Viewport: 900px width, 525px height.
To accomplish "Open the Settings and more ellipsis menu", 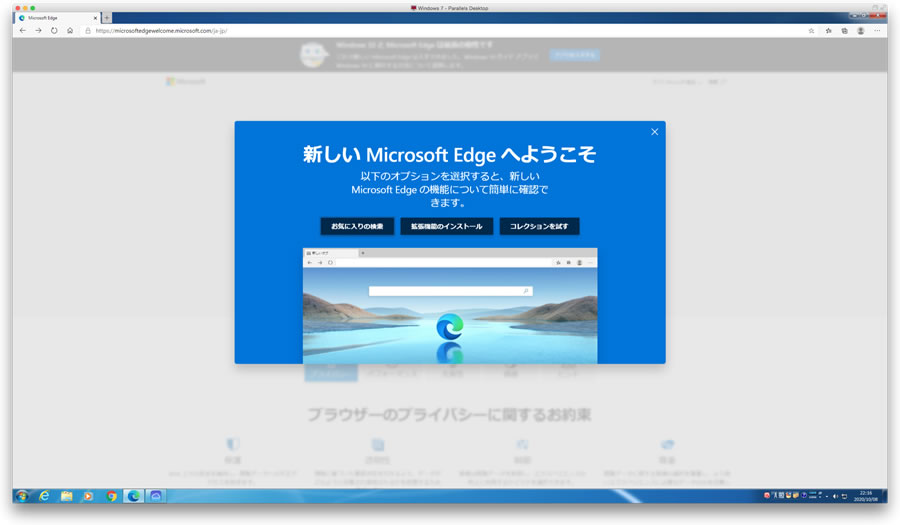I will (x=877, y=31).
